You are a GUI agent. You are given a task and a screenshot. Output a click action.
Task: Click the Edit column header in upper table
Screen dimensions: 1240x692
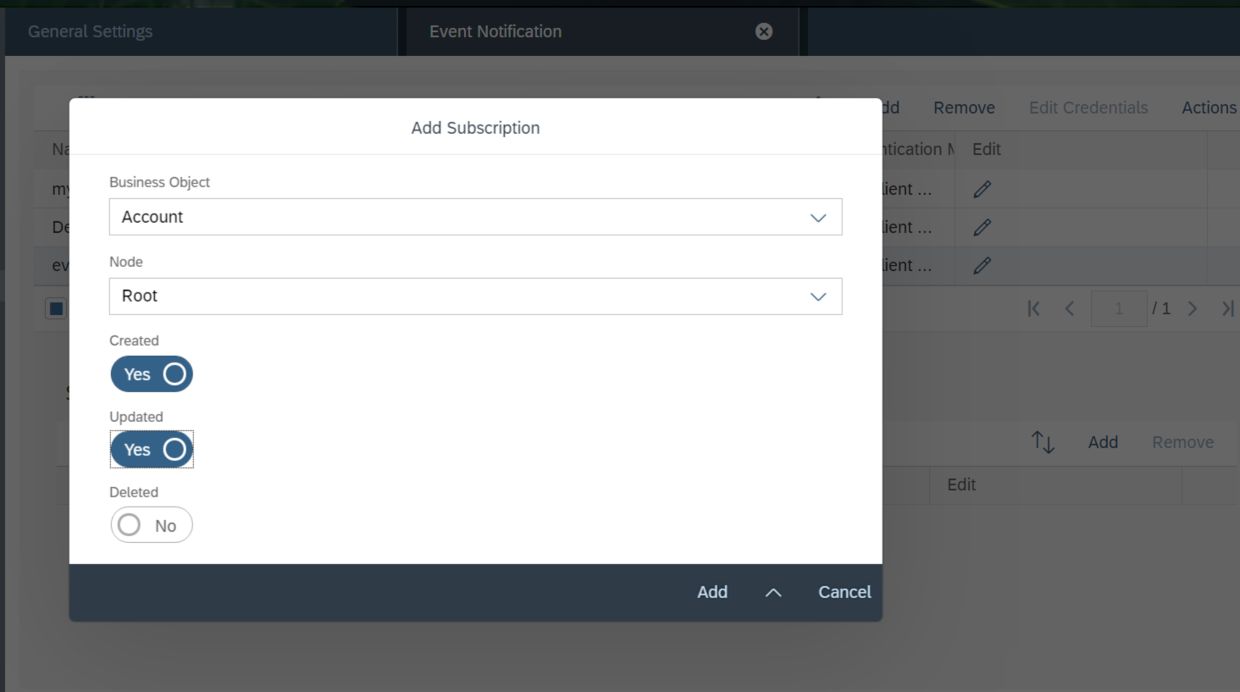(x=986, y=149)
